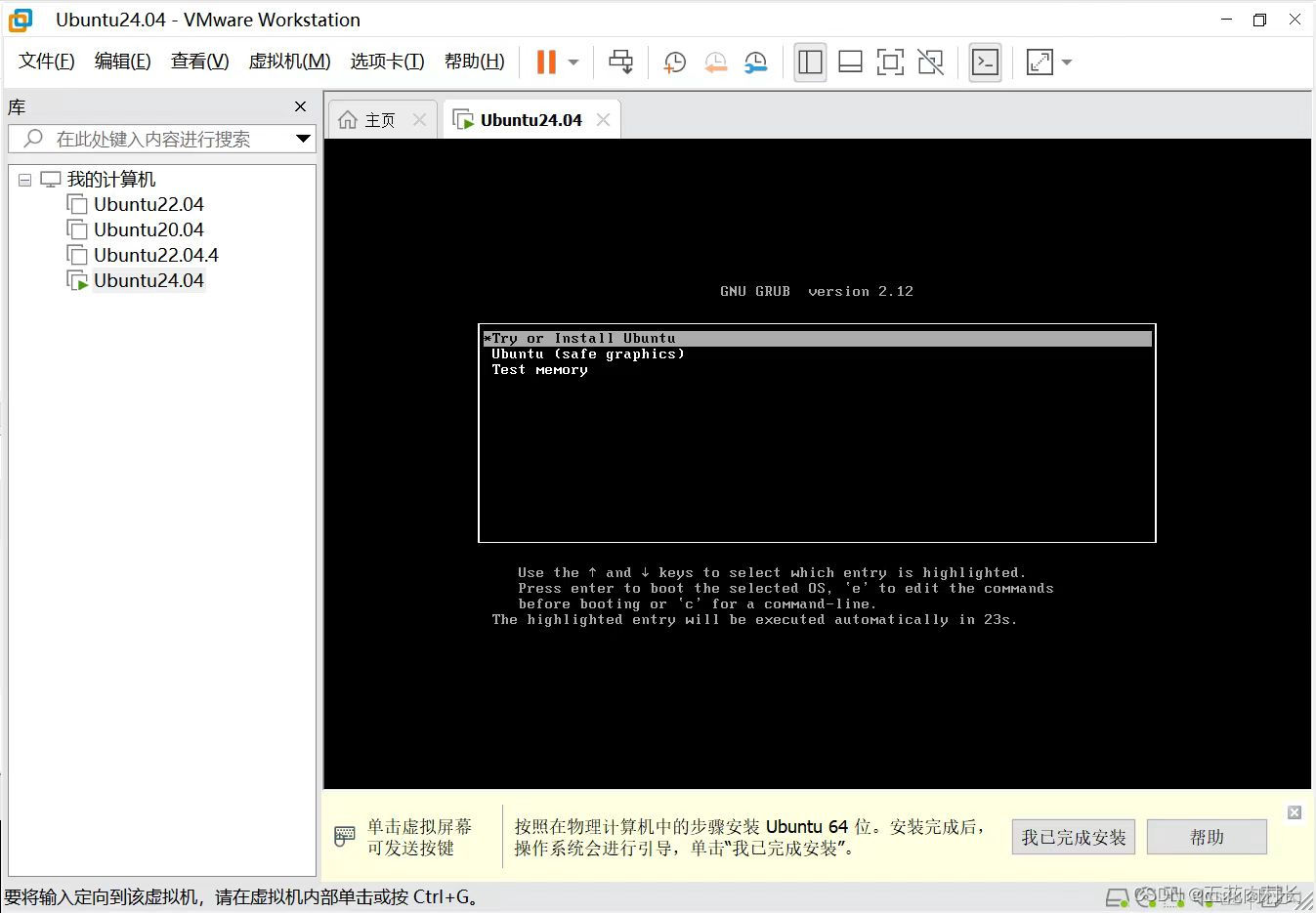Open the 编辑(E) menu
Screen dimensions: 1316x913
click(122, 62)
